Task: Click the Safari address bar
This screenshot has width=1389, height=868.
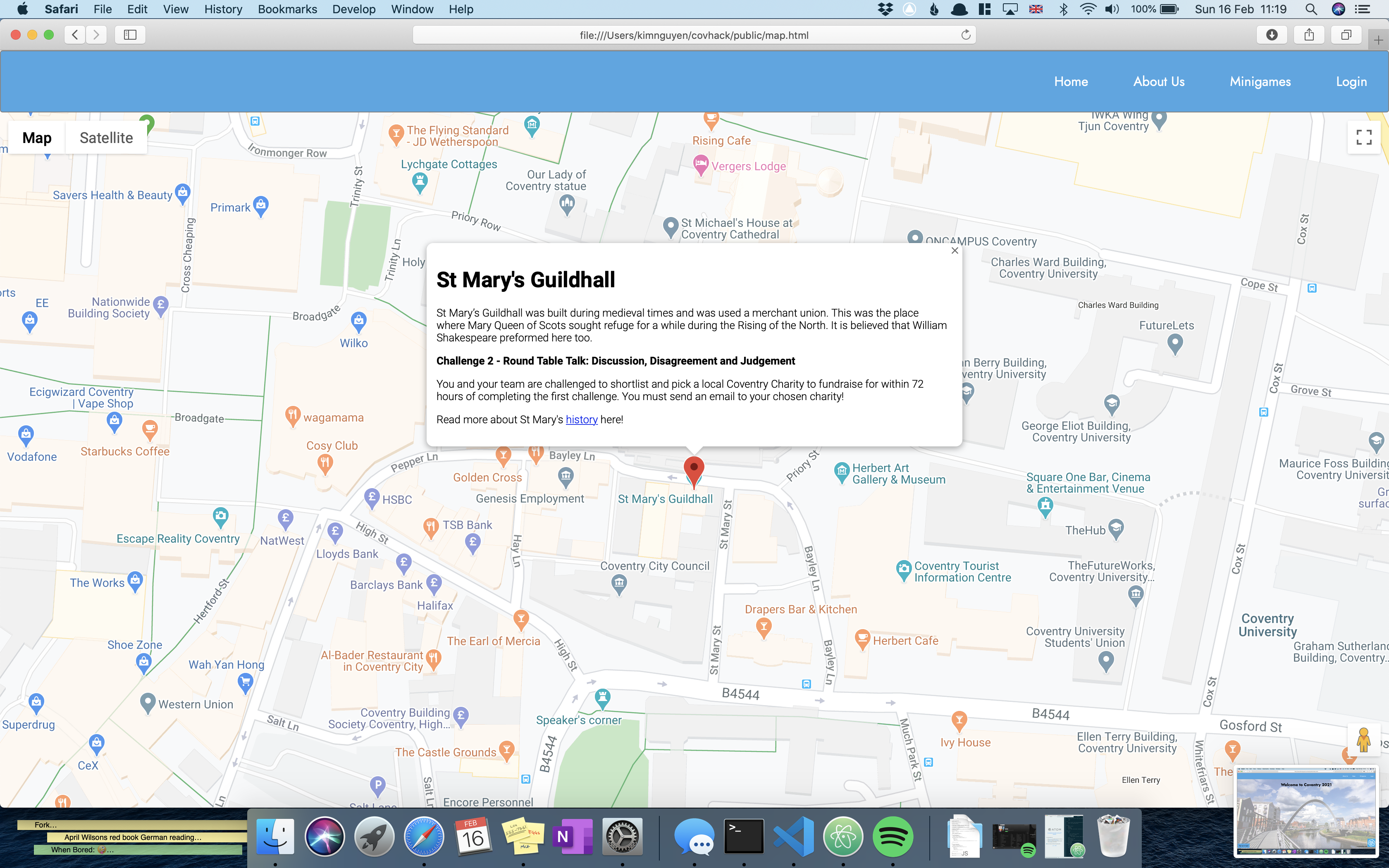Action: tap(693, 35)
